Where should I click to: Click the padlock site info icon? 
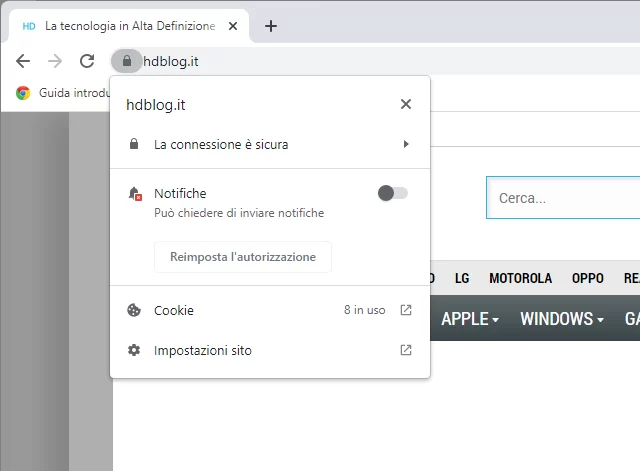[126, 61]
